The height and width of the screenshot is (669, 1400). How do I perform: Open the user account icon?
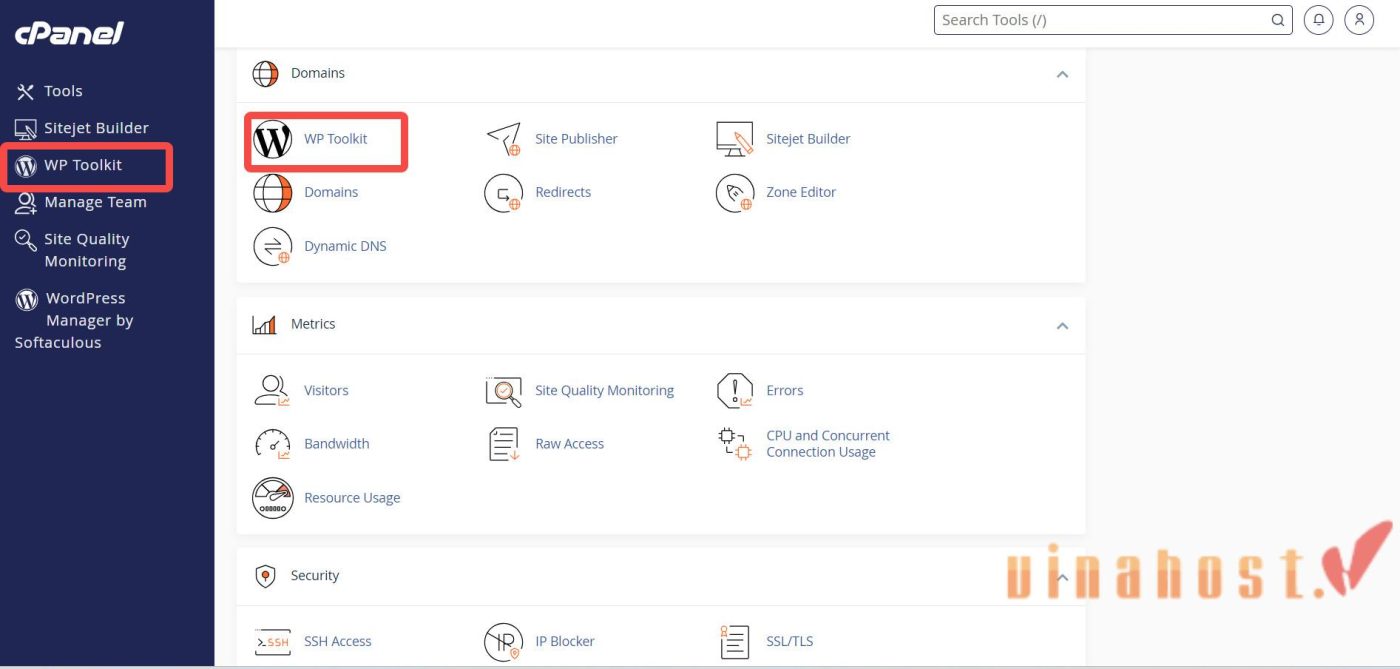pos(1359,20)
